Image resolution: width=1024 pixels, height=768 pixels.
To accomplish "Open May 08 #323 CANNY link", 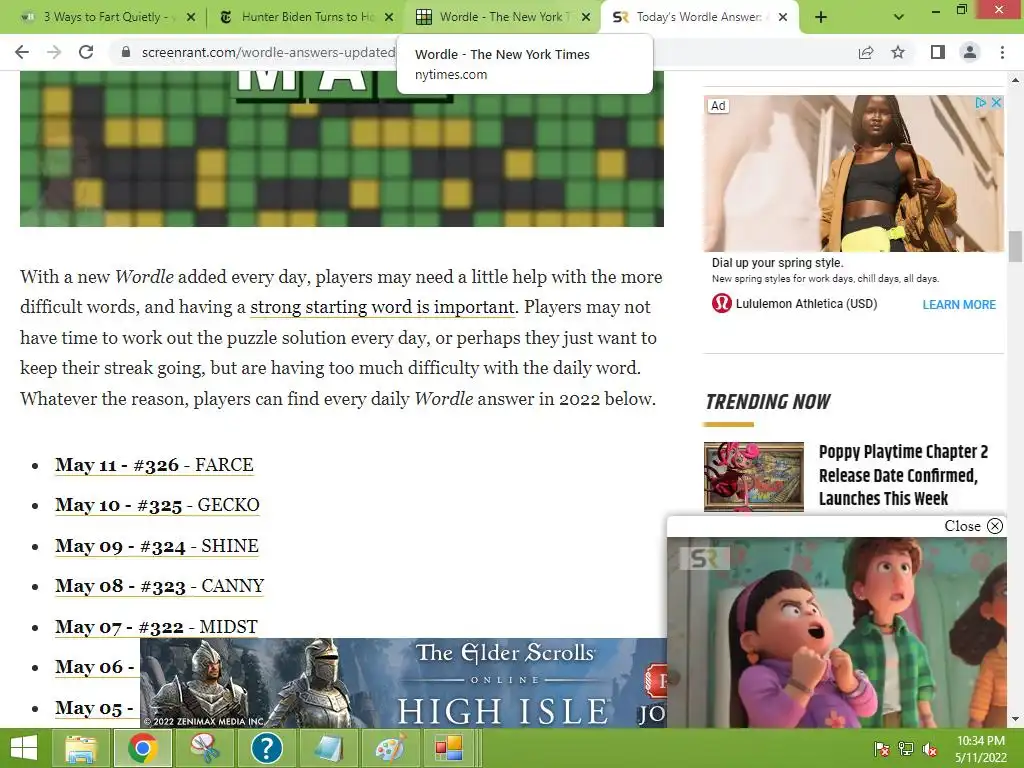I will point(159,586).
